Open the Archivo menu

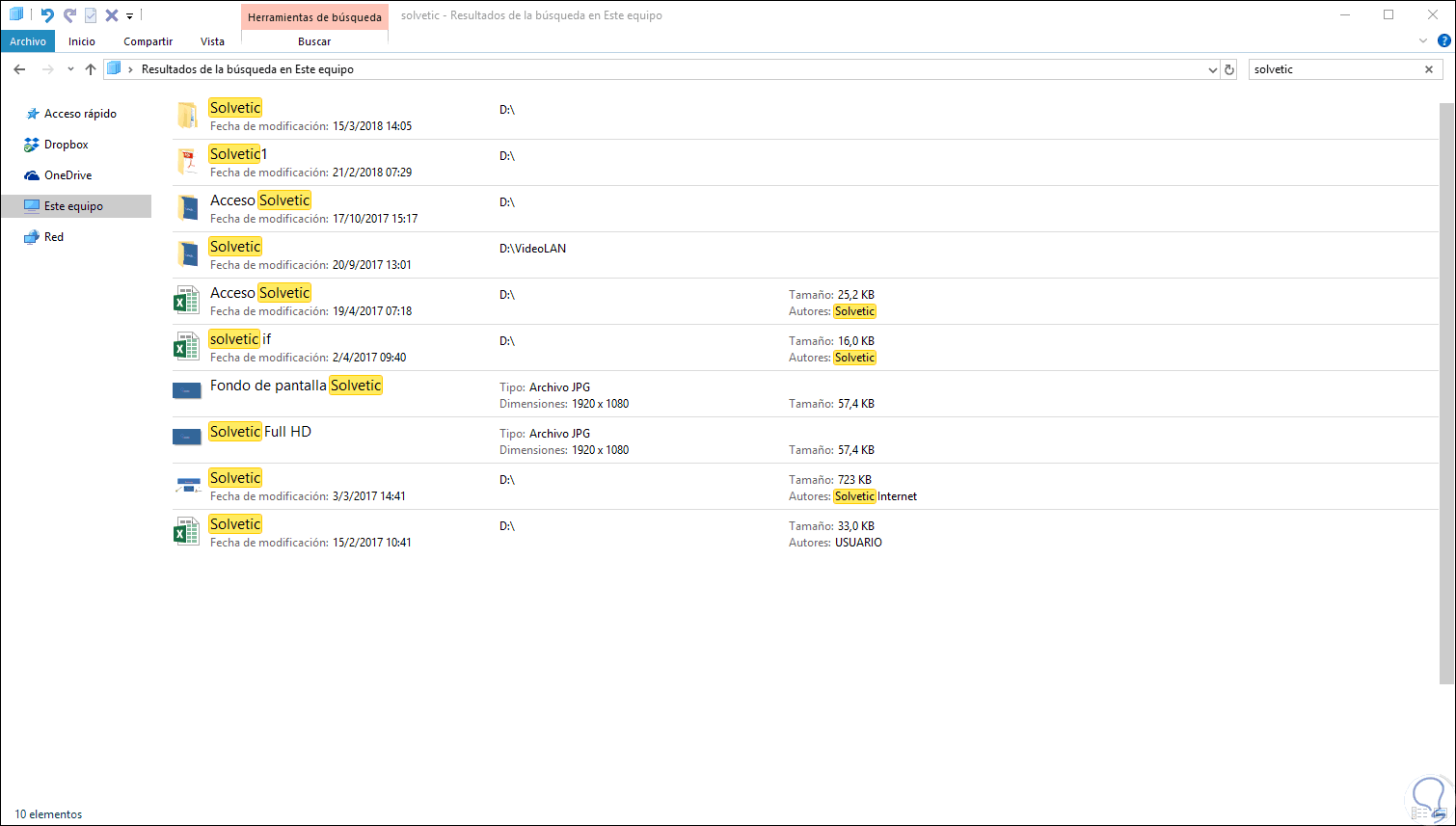(28, 41)
